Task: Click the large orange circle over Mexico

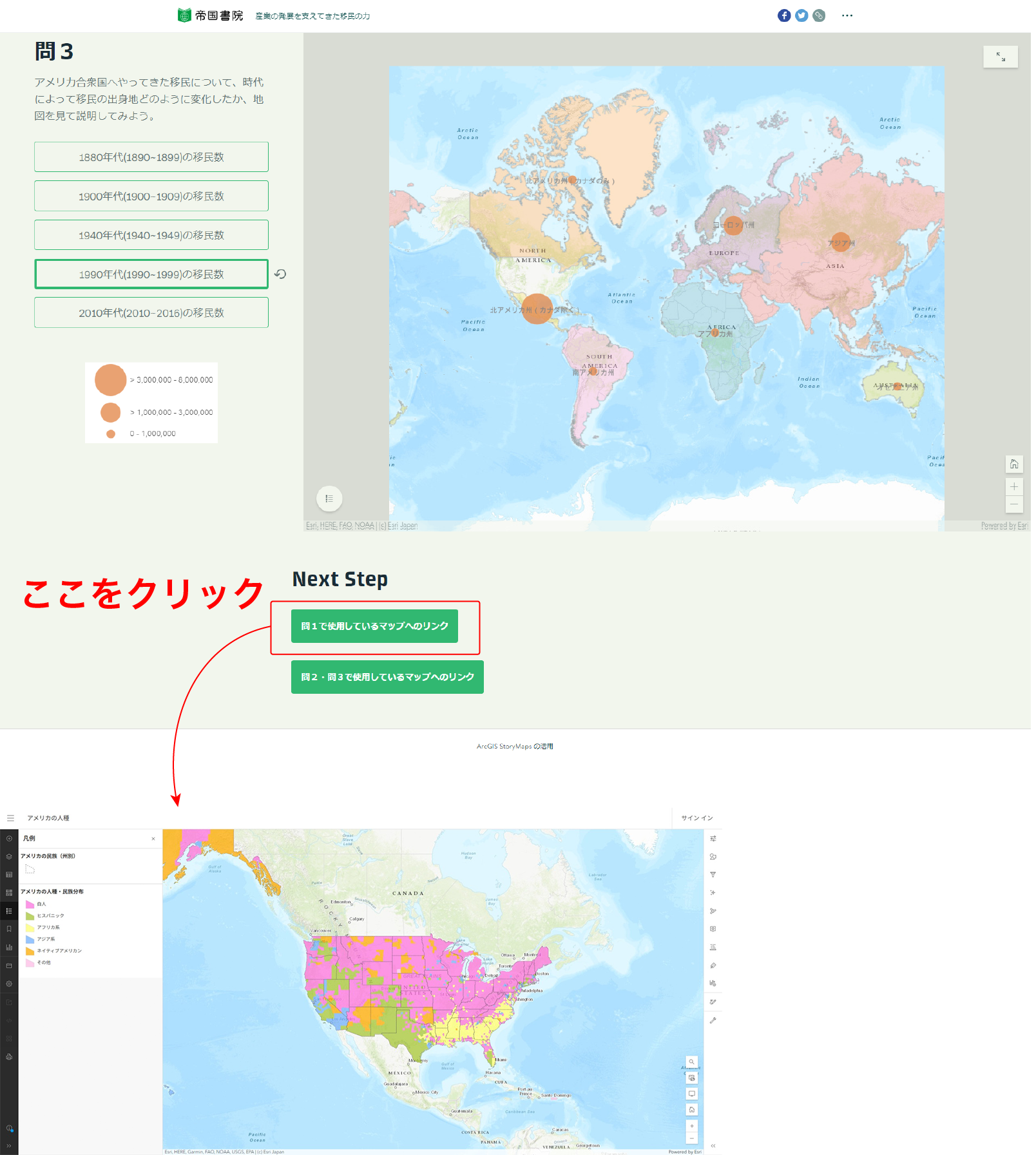Action: tap(537, 309)
